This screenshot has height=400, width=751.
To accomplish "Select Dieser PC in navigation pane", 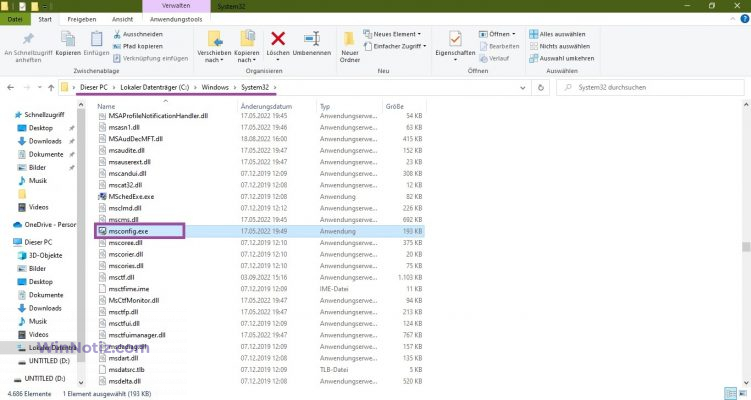I will pos(33,242).
